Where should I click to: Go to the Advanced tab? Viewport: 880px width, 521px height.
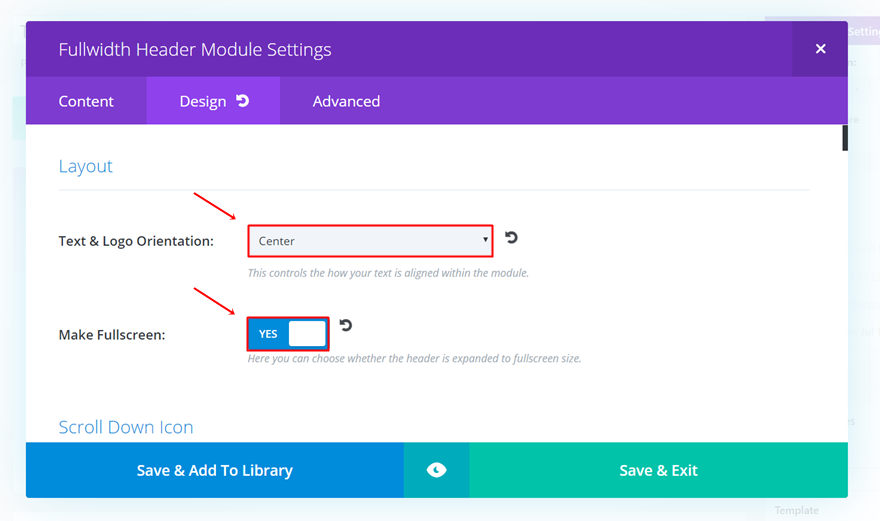(x=346, y=101)
